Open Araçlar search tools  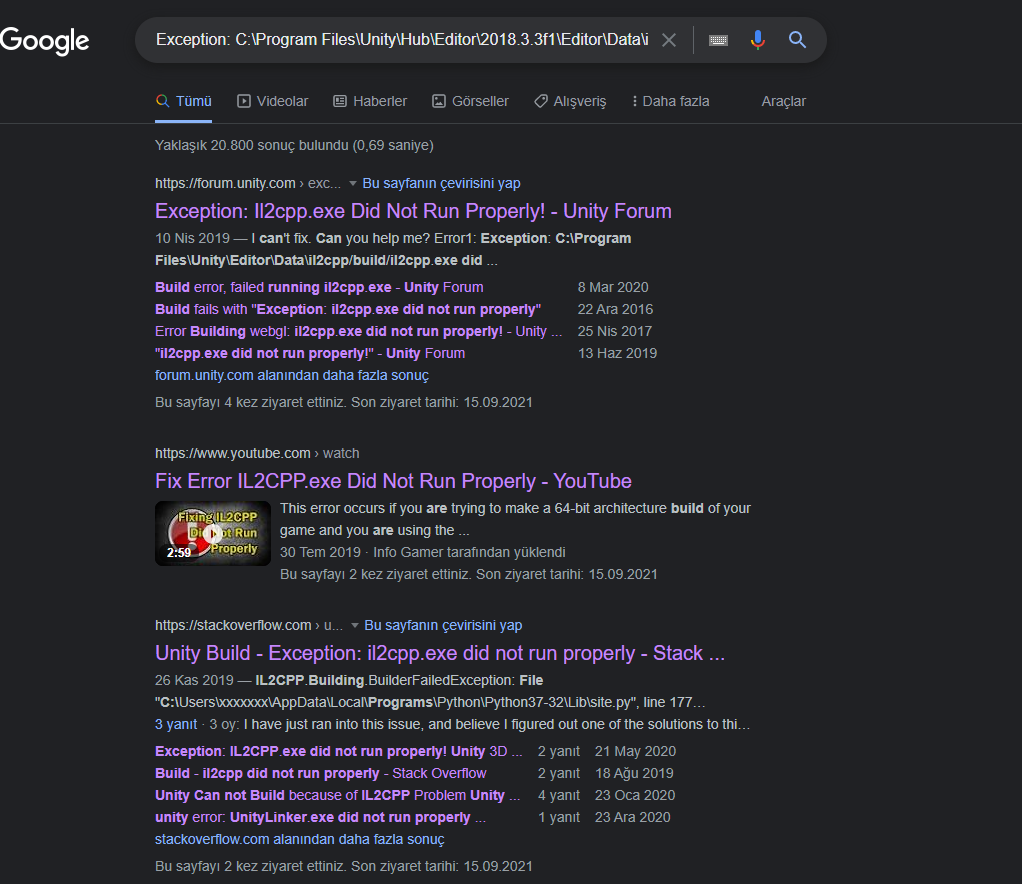783,101
